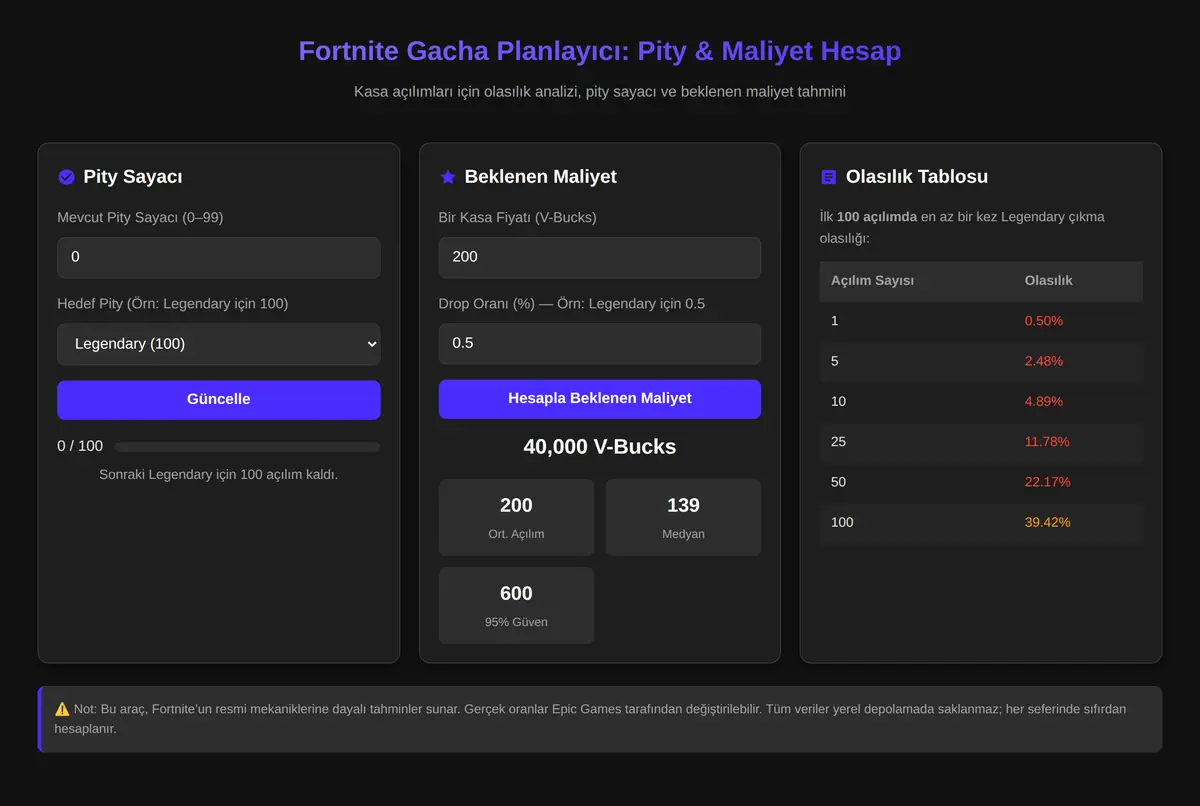Click the 40,000 V-Bucks result text

(600, 447)
